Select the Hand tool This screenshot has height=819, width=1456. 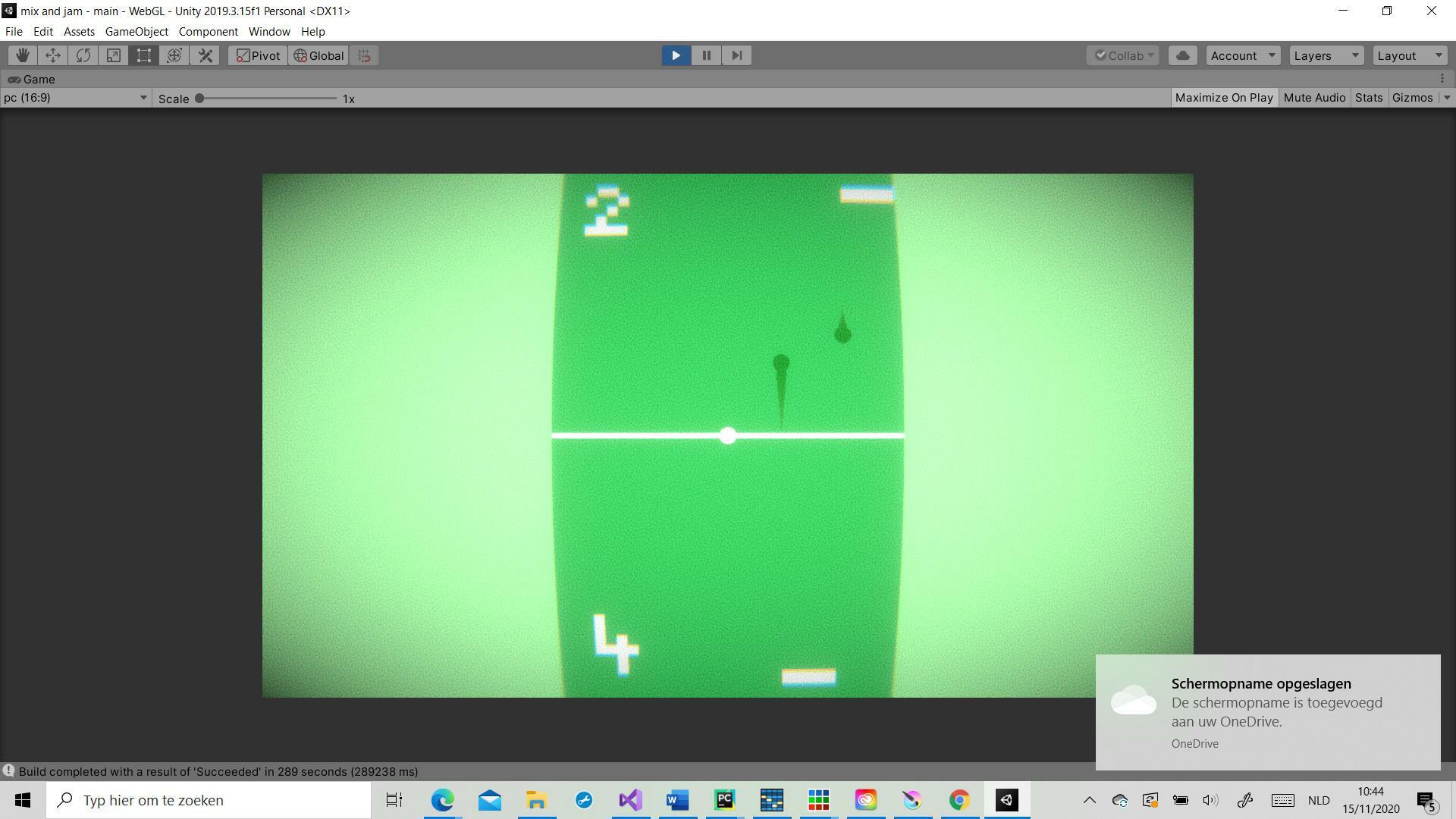pyautogui.click(x=23, y=55)
